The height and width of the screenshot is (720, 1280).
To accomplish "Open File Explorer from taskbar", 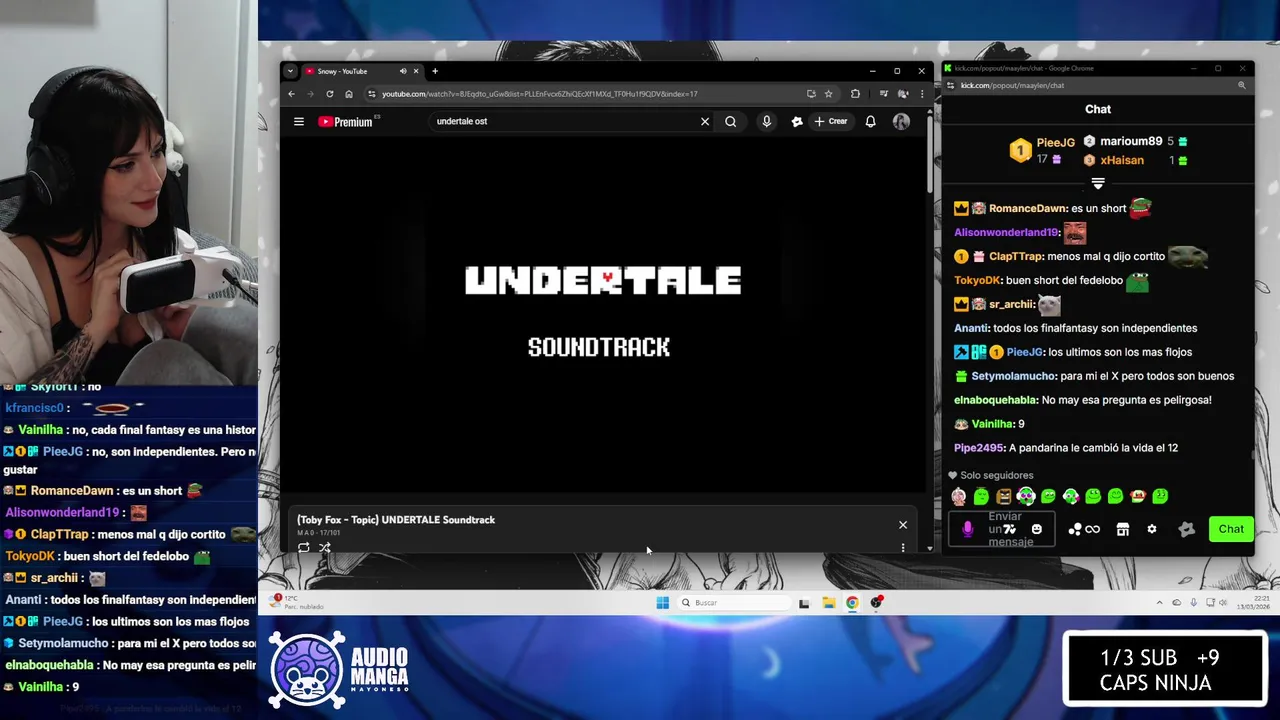I will tap(829, 603).
